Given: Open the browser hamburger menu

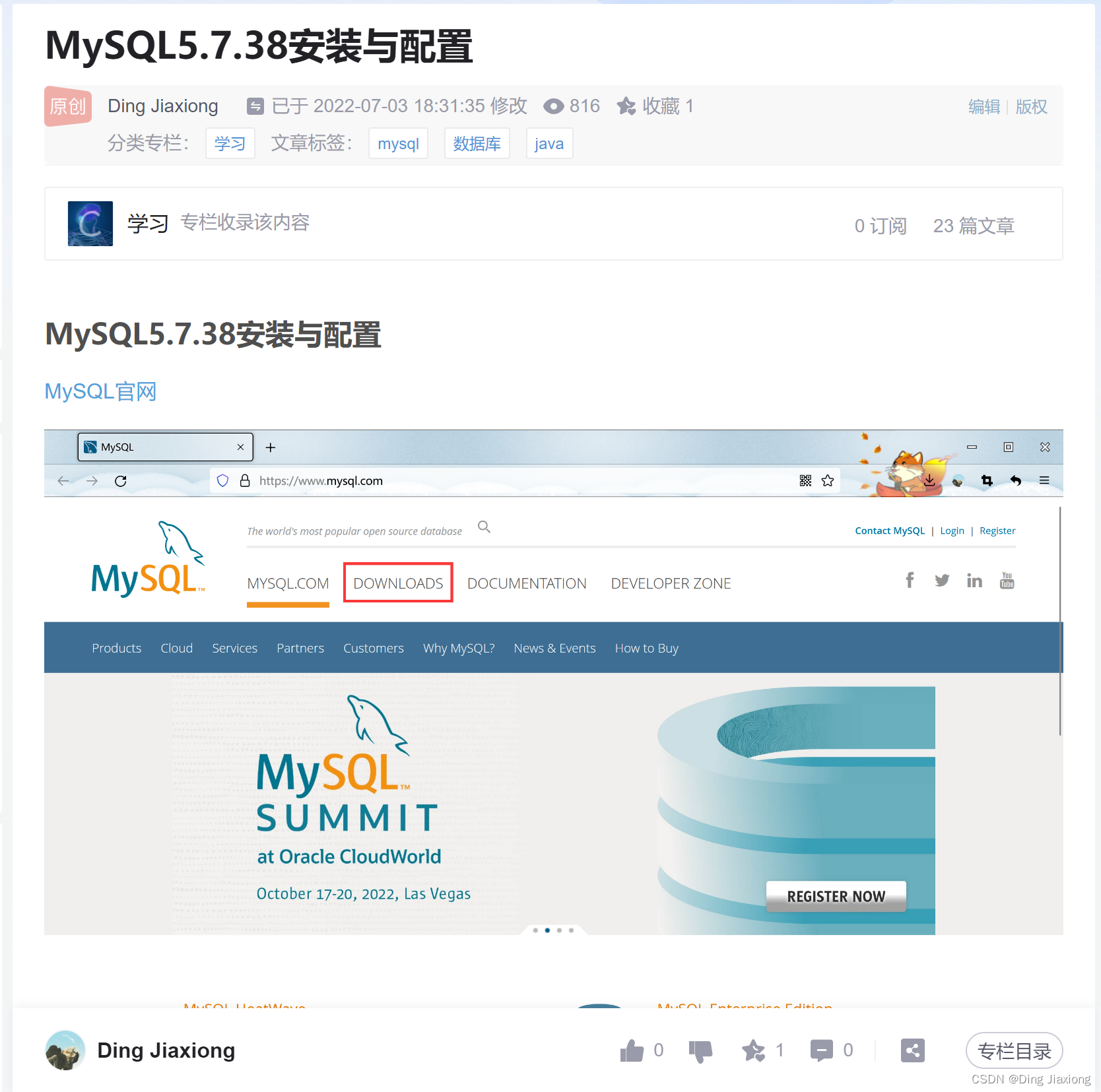Looking at the screenshot, I should point(1044,480).
